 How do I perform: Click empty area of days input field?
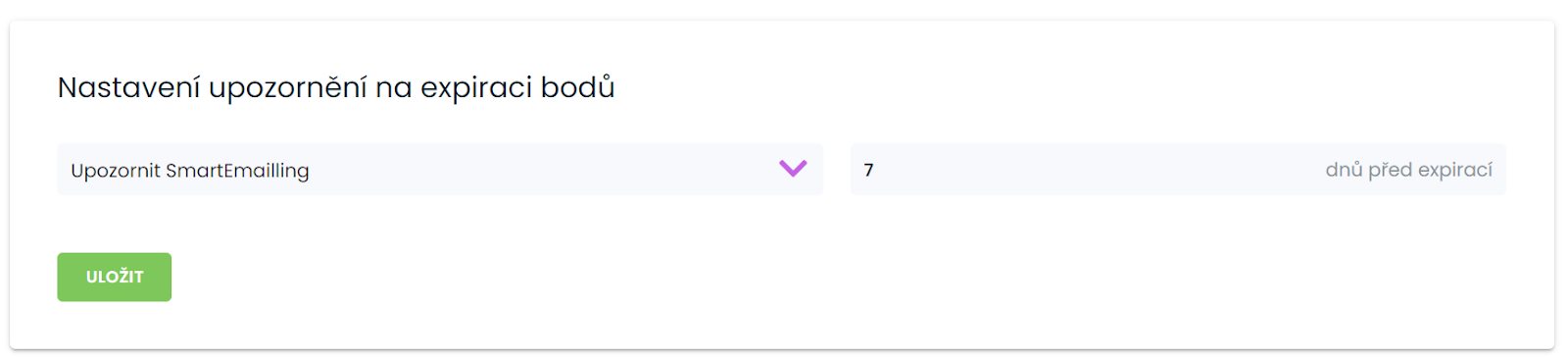click(x=1098, y=170)
